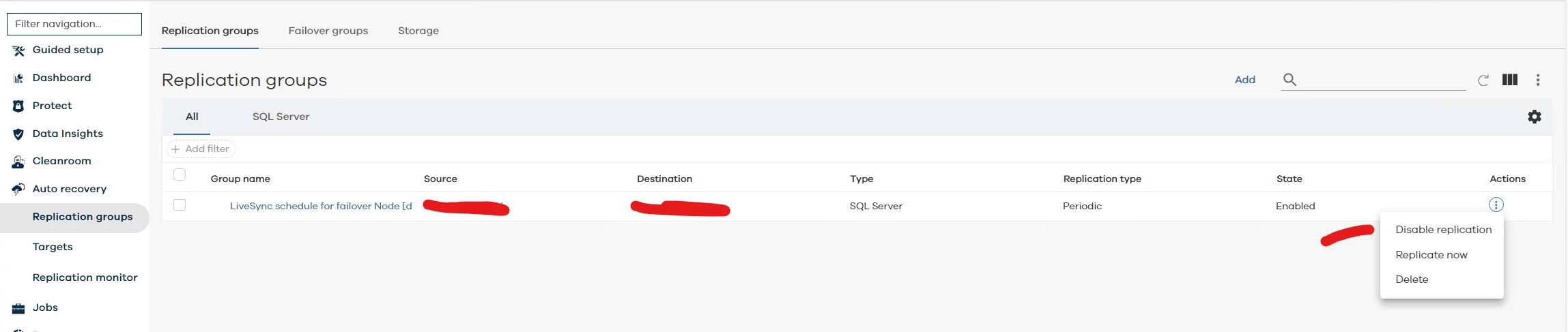Click the Add button
Screen dimensions: 1568x332
(x=1244, y=80)
